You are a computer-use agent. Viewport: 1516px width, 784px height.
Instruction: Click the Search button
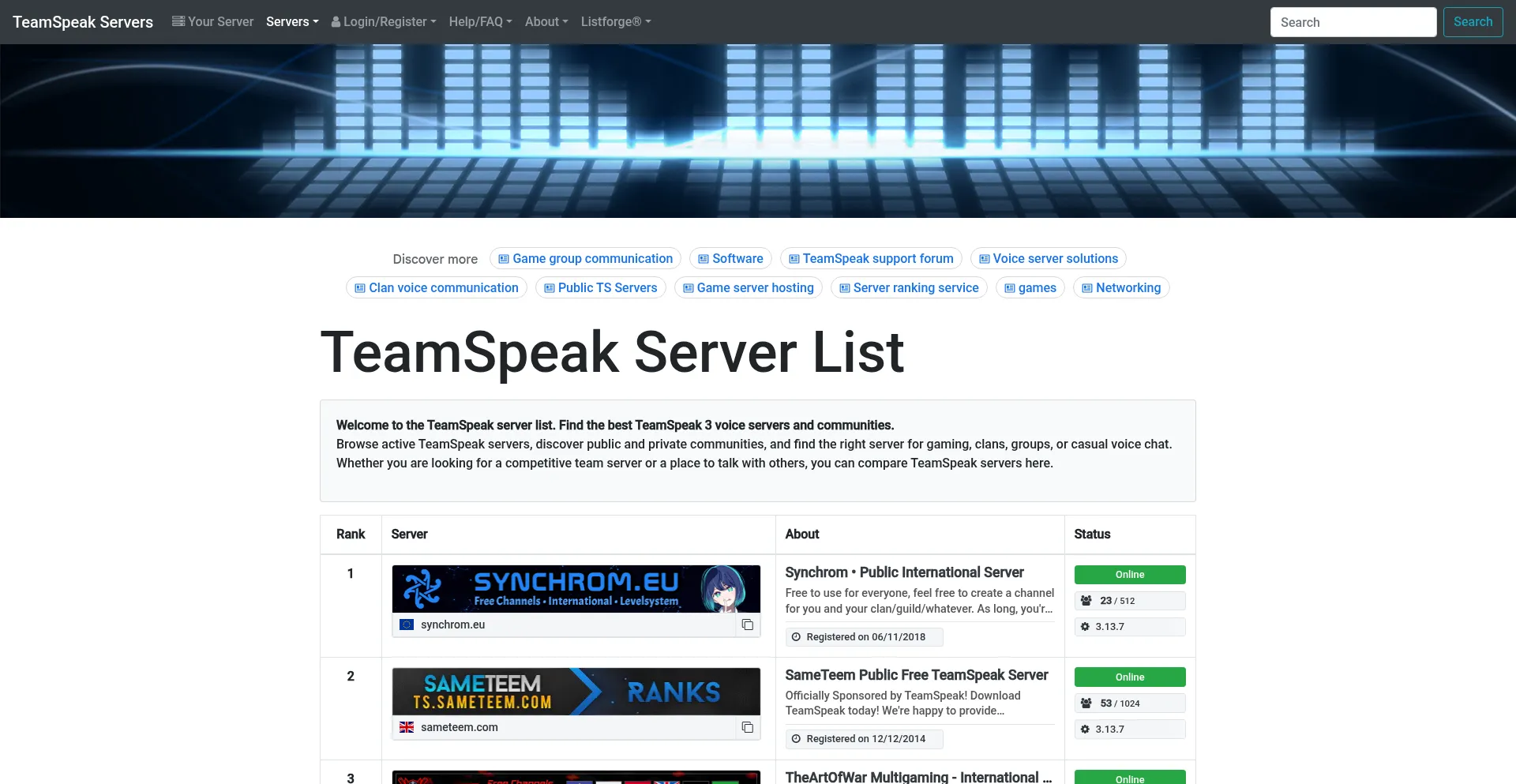pos(1473,22)
